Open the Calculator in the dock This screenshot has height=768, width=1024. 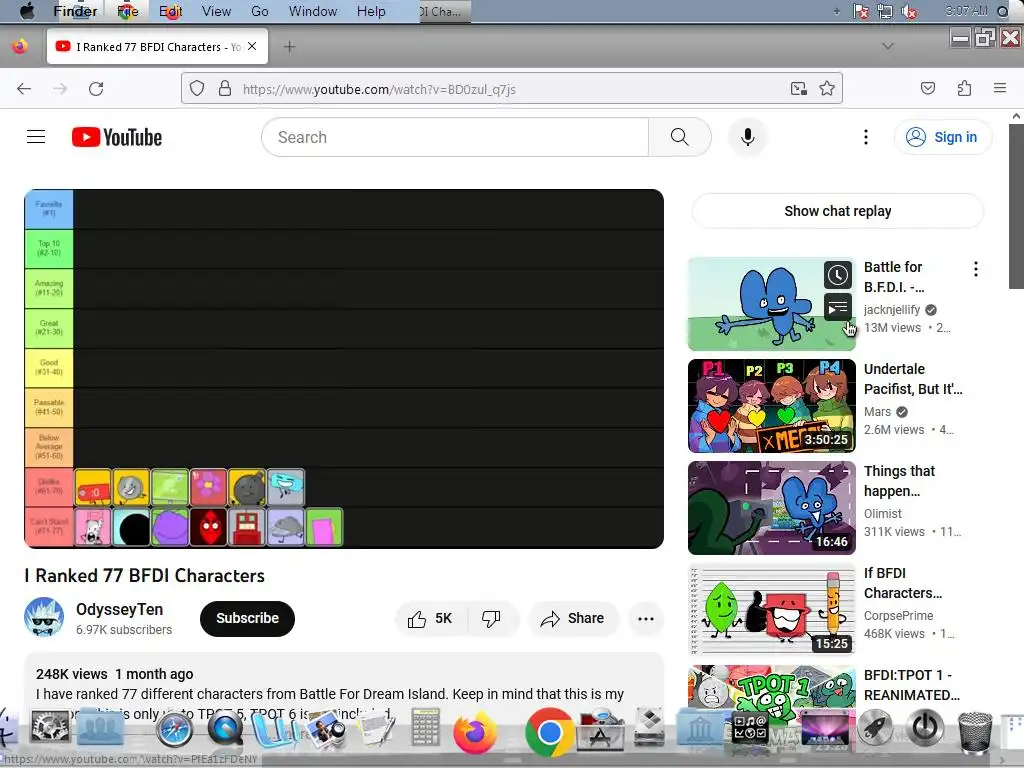point(425,727)
